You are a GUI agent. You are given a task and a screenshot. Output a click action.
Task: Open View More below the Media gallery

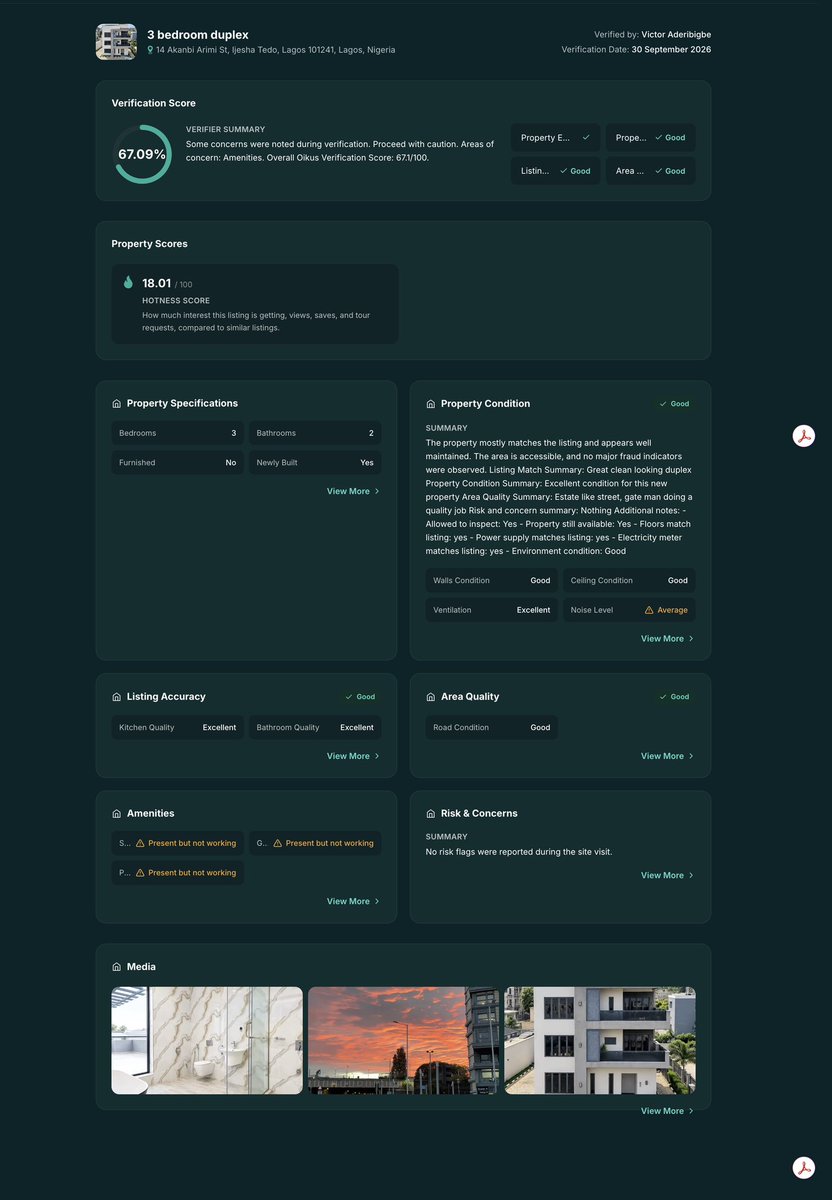point(667,1111)
